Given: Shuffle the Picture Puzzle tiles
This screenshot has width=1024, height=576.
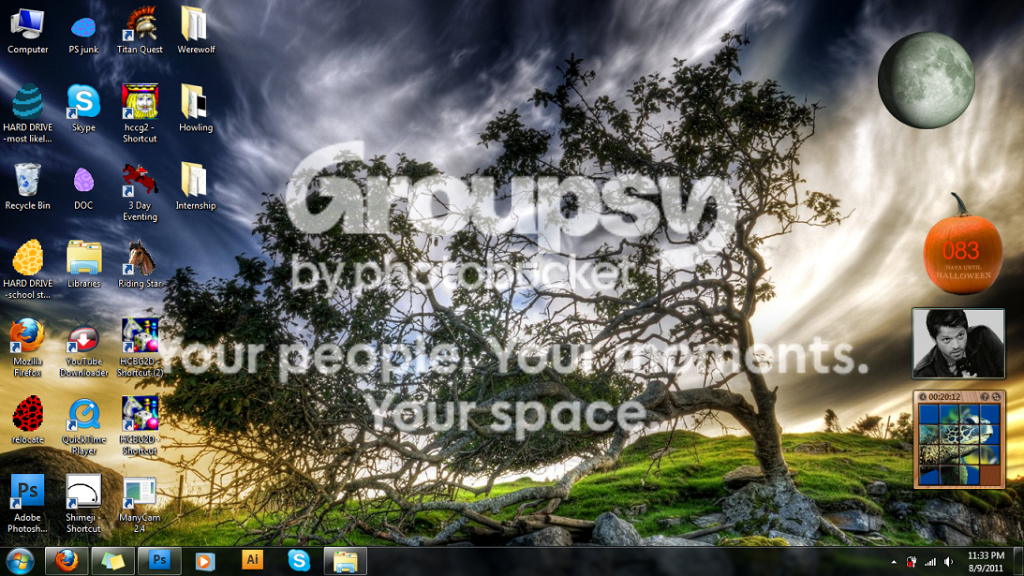Looking at the screenshot, I should [x=996, y=397].
